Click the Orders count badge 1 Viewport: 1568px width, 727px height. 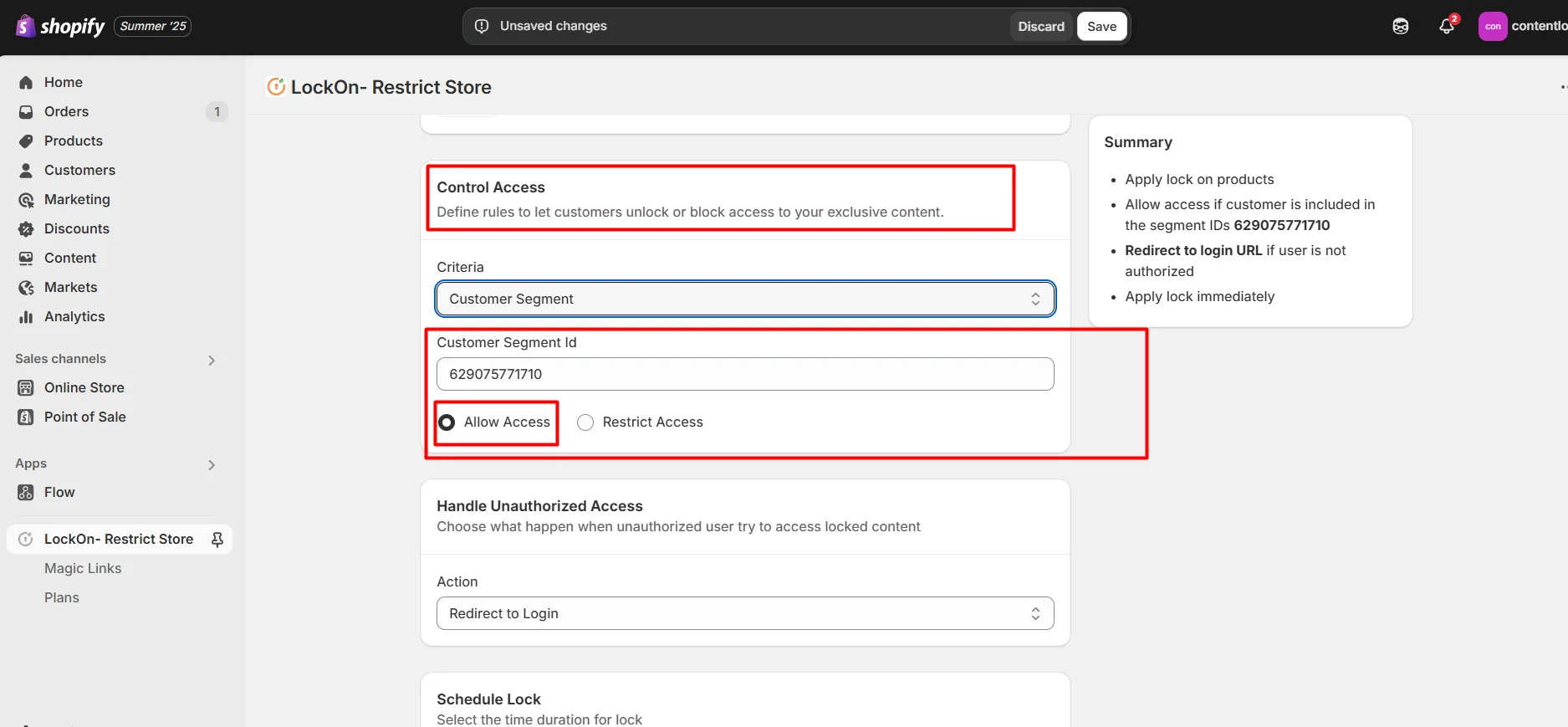pyautogui.click(x=217, y=111)
